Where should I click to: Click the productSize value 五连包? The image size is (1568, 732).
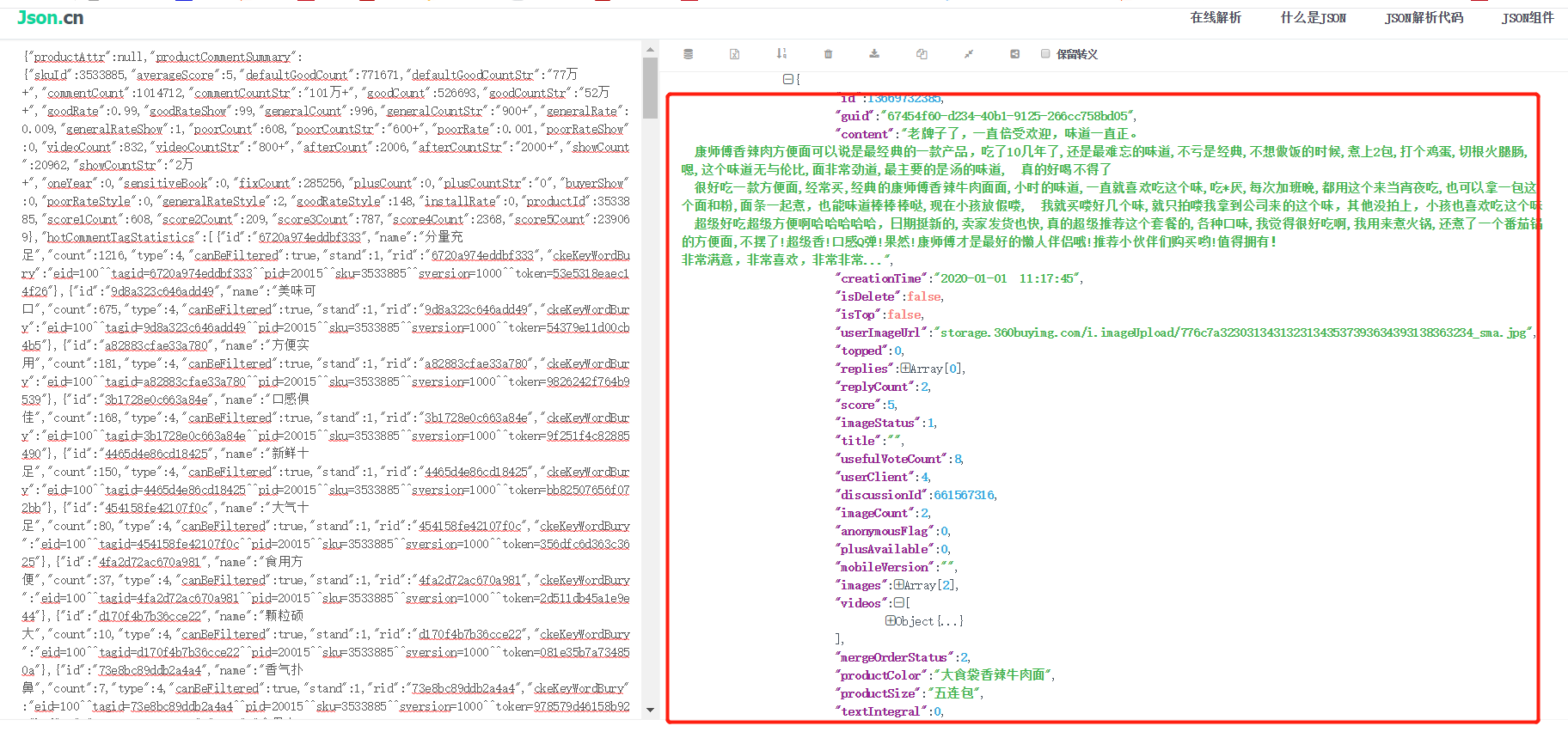point(955,693)
